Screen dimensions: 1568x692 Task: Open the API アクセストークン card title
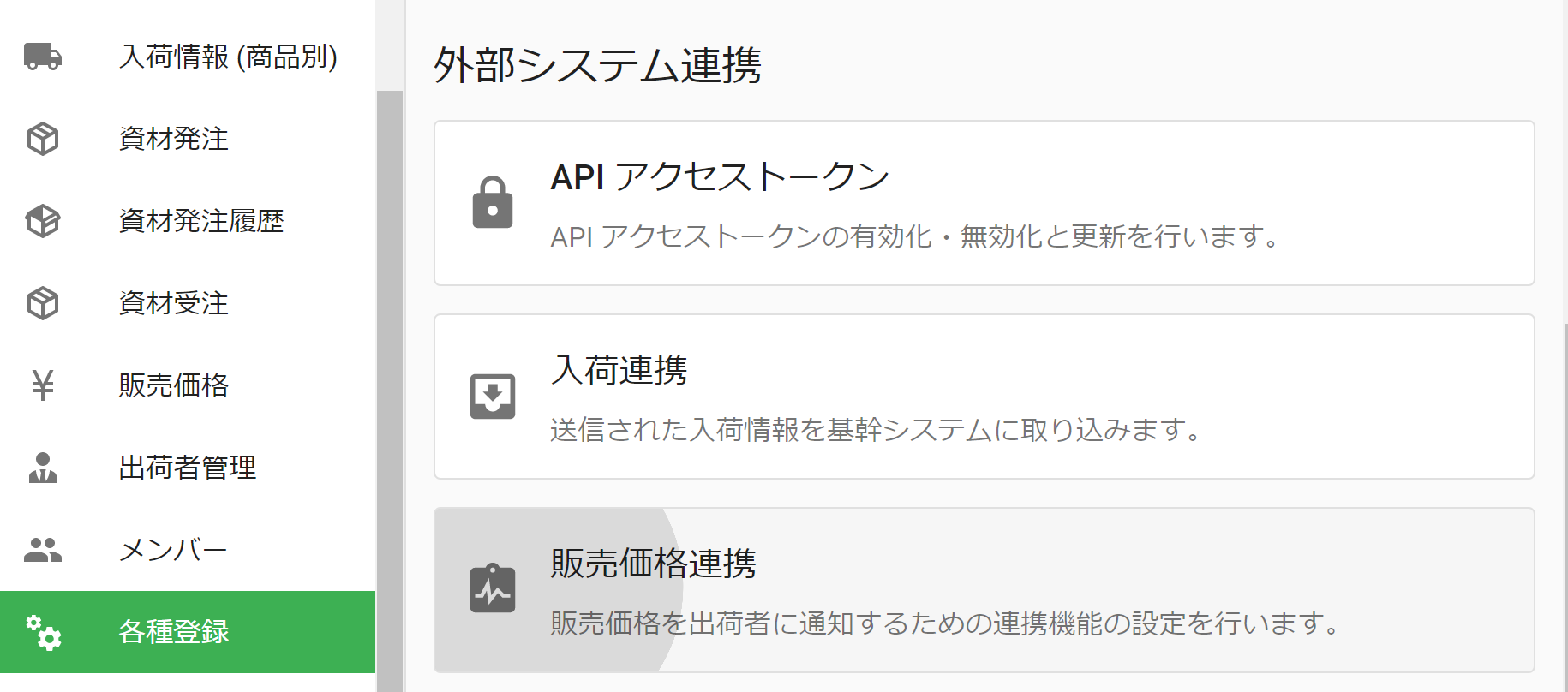pos(720,177)
